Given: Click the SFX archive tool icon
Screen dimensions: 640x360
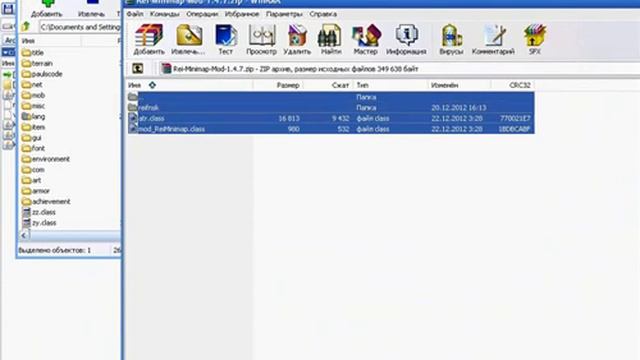Looking at the screenshot, I should click(534, 39).
